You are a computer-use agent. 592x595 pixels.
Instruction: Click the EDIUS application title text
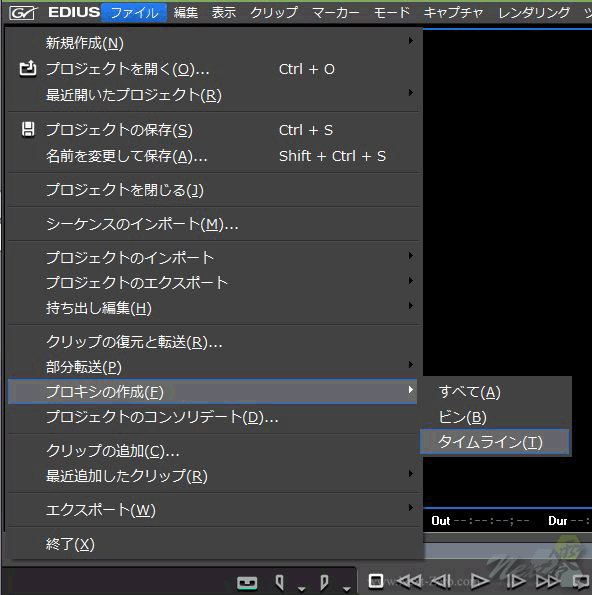(74, 13)
